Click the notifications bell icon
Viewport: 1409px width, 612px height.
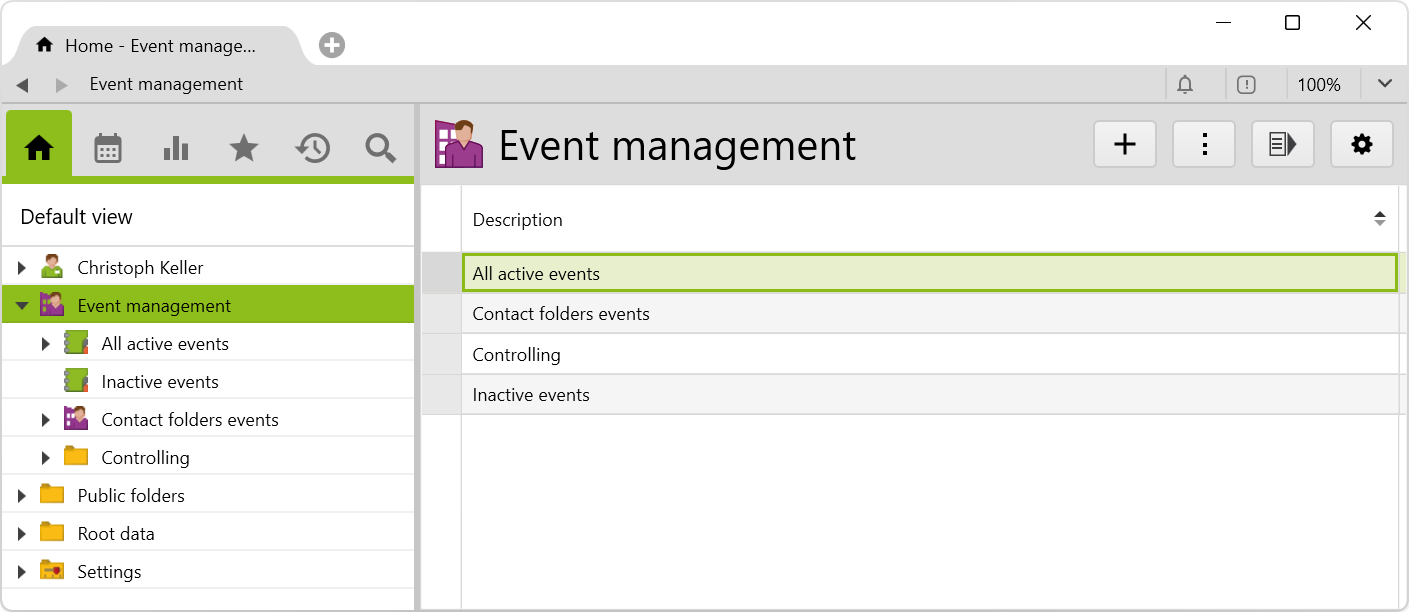[1185, 85]
